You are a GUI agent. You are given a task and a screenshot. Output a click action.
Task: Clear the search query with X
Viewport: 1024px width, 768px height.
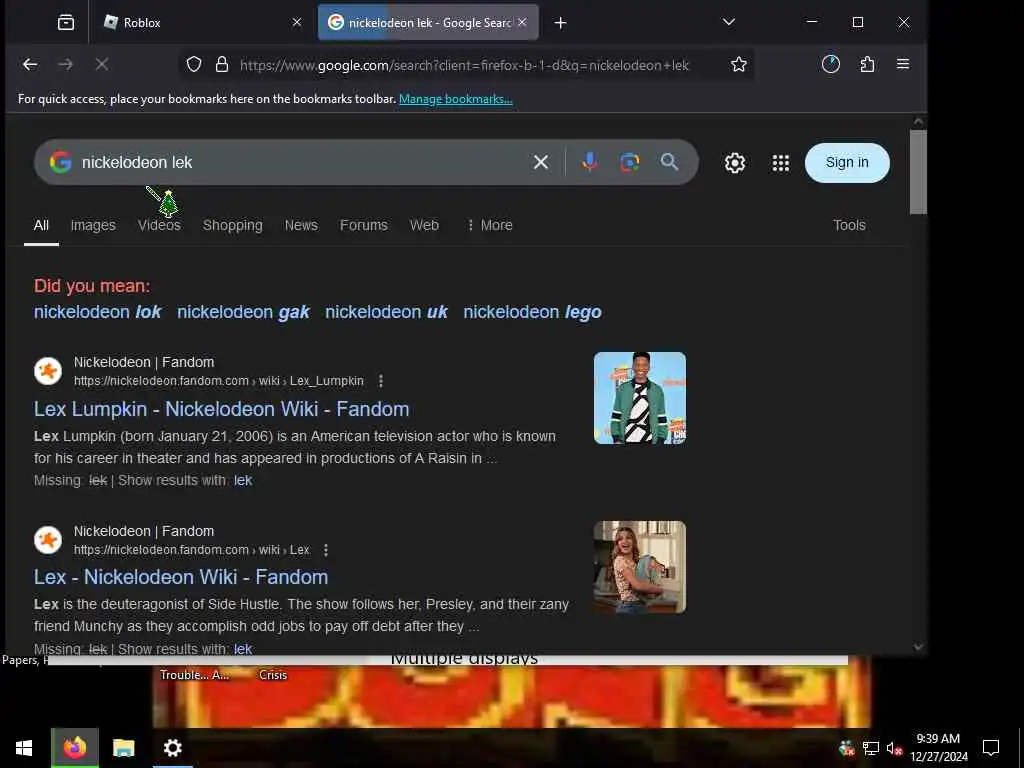click(x=541, y=162)
